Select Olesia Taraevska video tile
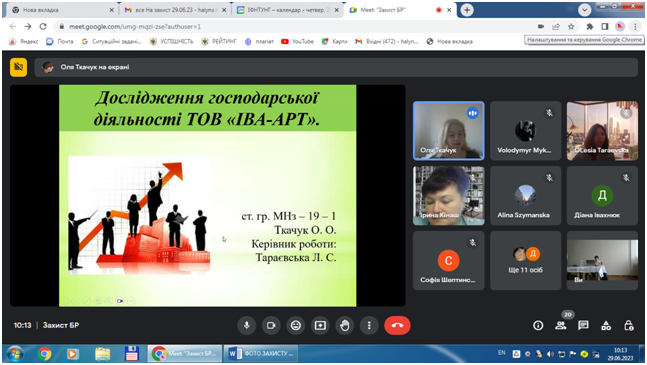Image resolution: width=647 pixels, height=365 pixels. tap(602, 130)
